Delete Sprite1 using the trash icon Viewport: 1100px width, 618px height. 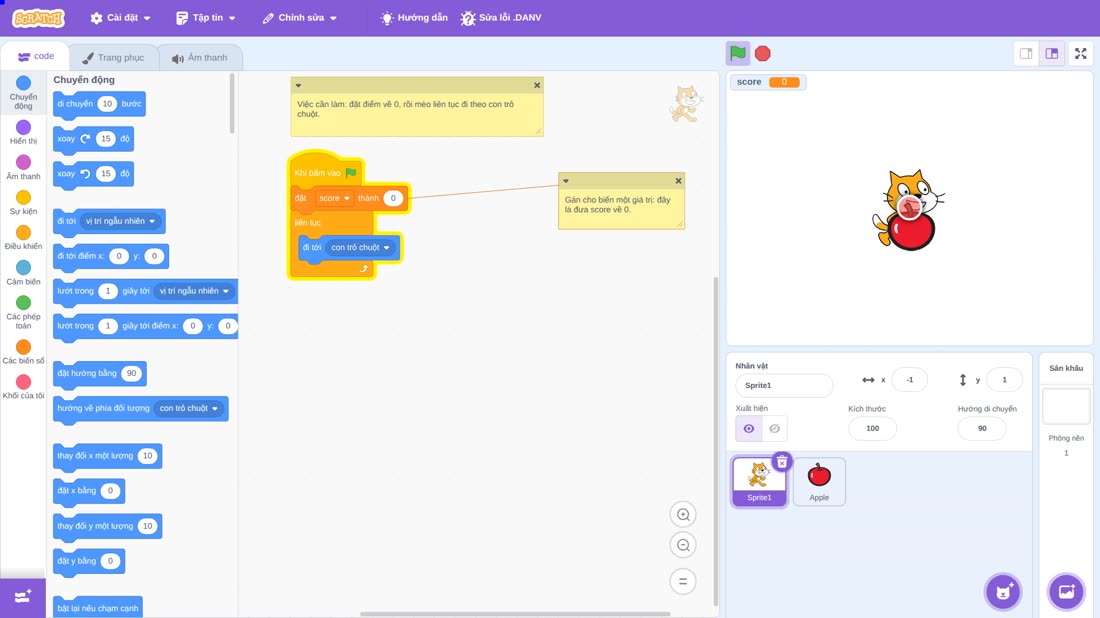tap(782, 462)
